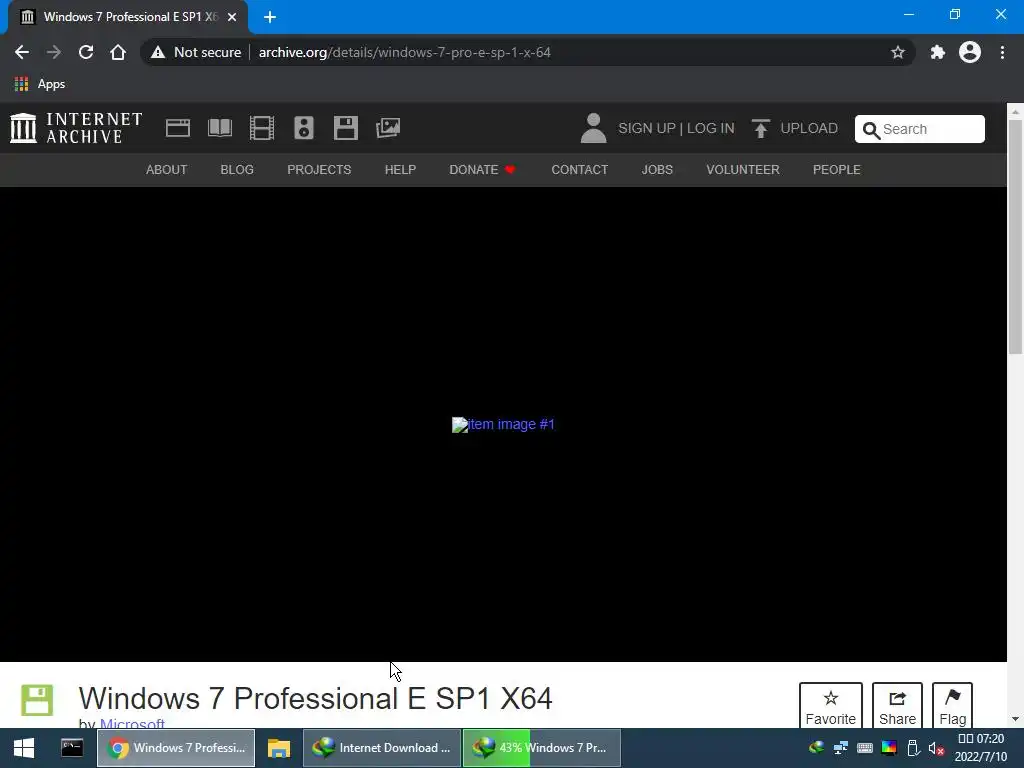This screenshot has width=1024, height=768.
Task: Click the muted volume tray icon
Action: pos(936,748)
